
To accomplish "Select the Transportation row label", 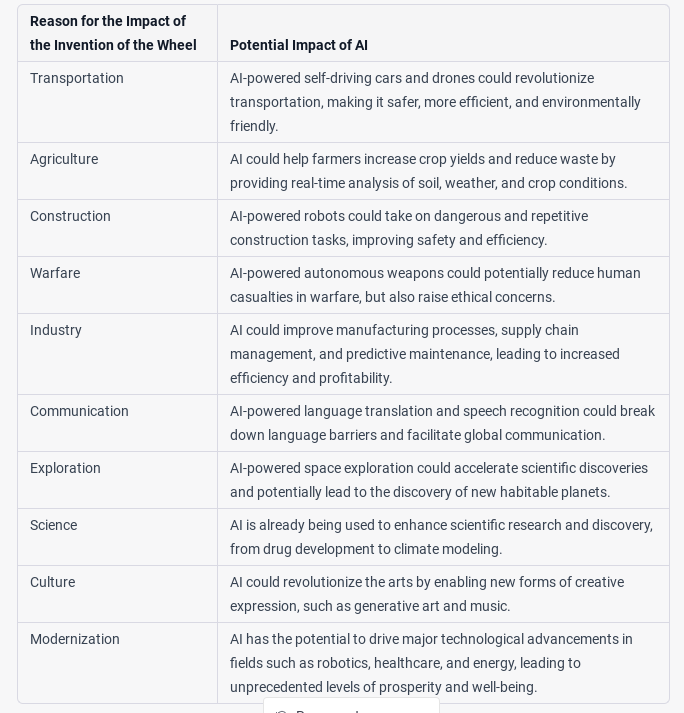I will (77, 78).
